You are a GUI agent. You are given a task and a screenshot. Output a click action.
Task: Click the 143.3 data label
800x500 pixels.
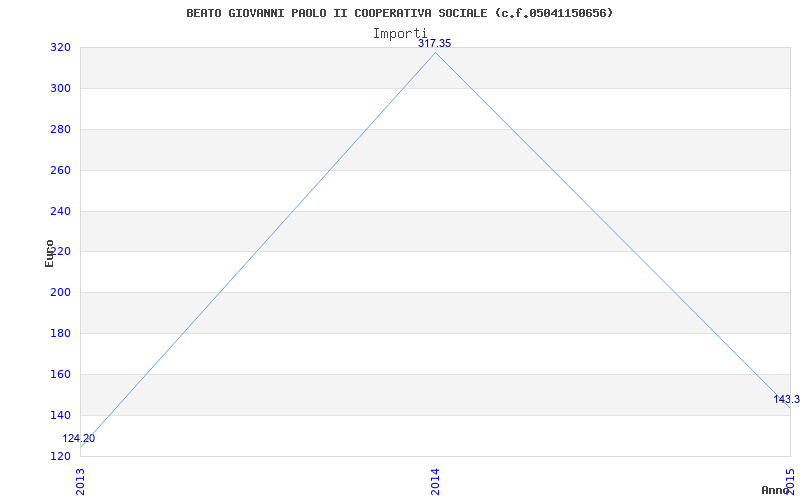(x=786, y=399)
